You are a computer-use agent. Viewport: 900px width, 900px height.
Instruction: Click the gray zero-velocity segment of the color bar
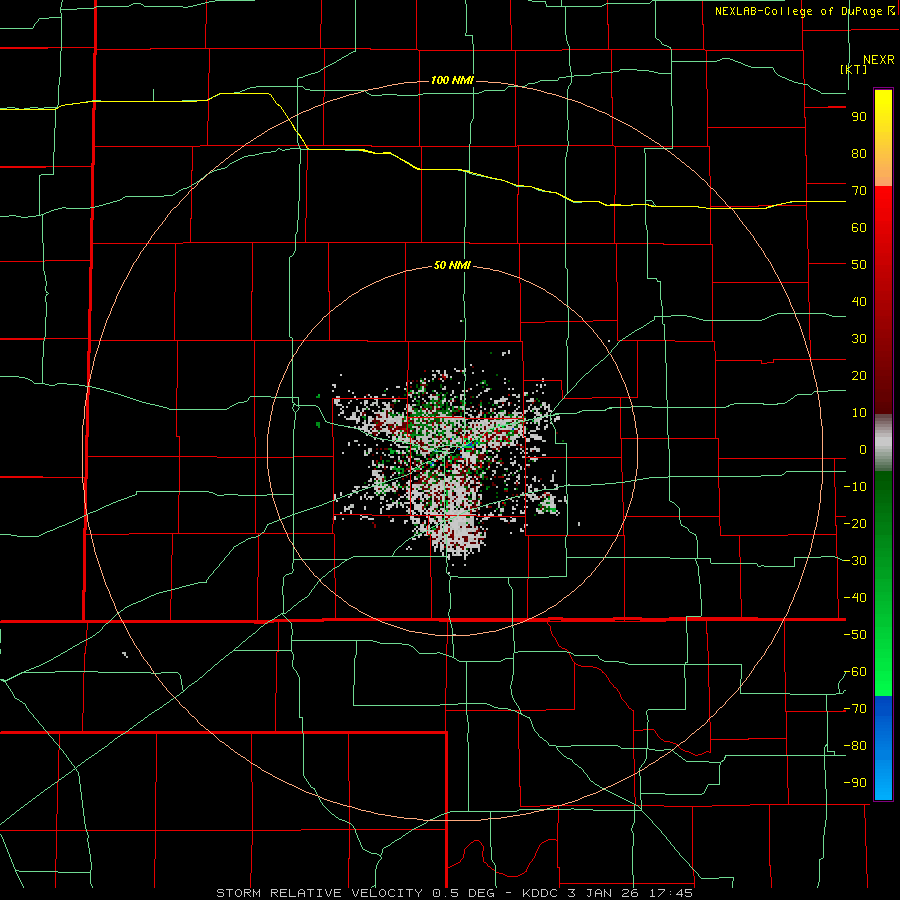coord(883,443)
